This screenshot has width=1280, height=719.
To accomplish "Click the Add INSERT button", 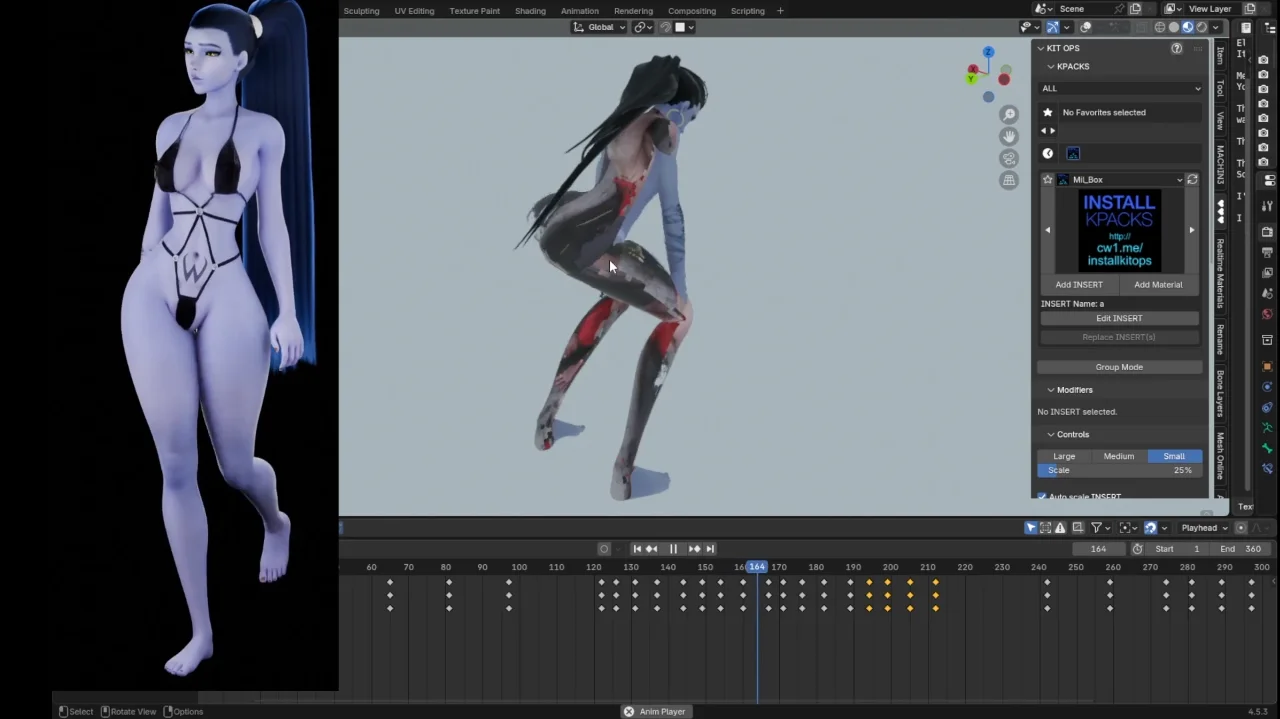I will click(1079, 285).
